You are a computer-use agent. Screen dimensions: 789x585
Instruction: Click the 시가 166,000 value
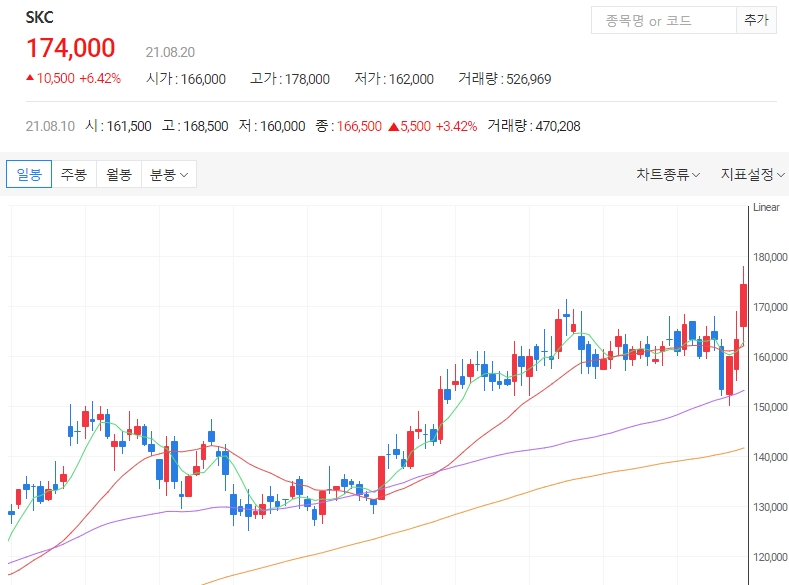point(186,79)
